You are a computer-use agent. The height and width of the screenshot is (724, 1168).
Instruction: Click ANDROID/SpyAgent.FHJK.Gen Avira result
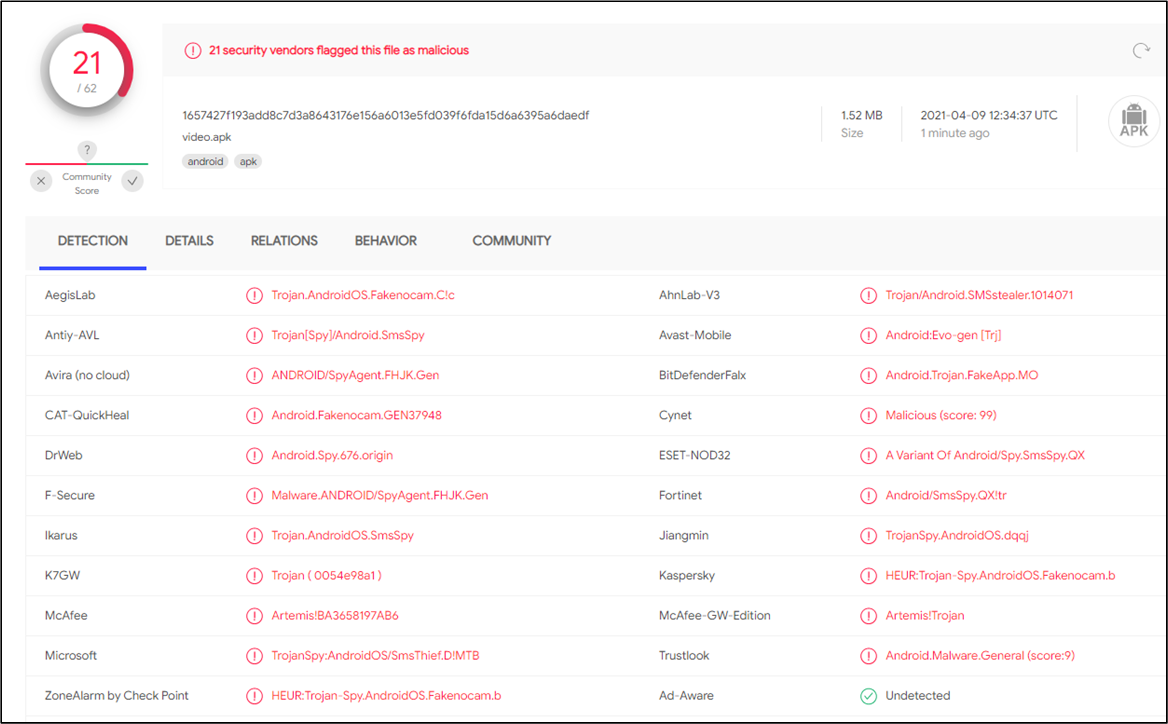pos(355,375)
